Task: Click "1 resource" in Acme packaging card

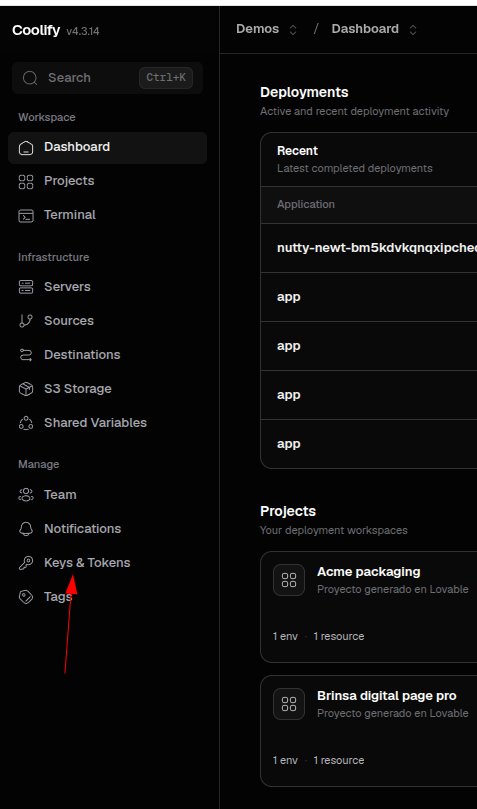Action: pos(339,636)
